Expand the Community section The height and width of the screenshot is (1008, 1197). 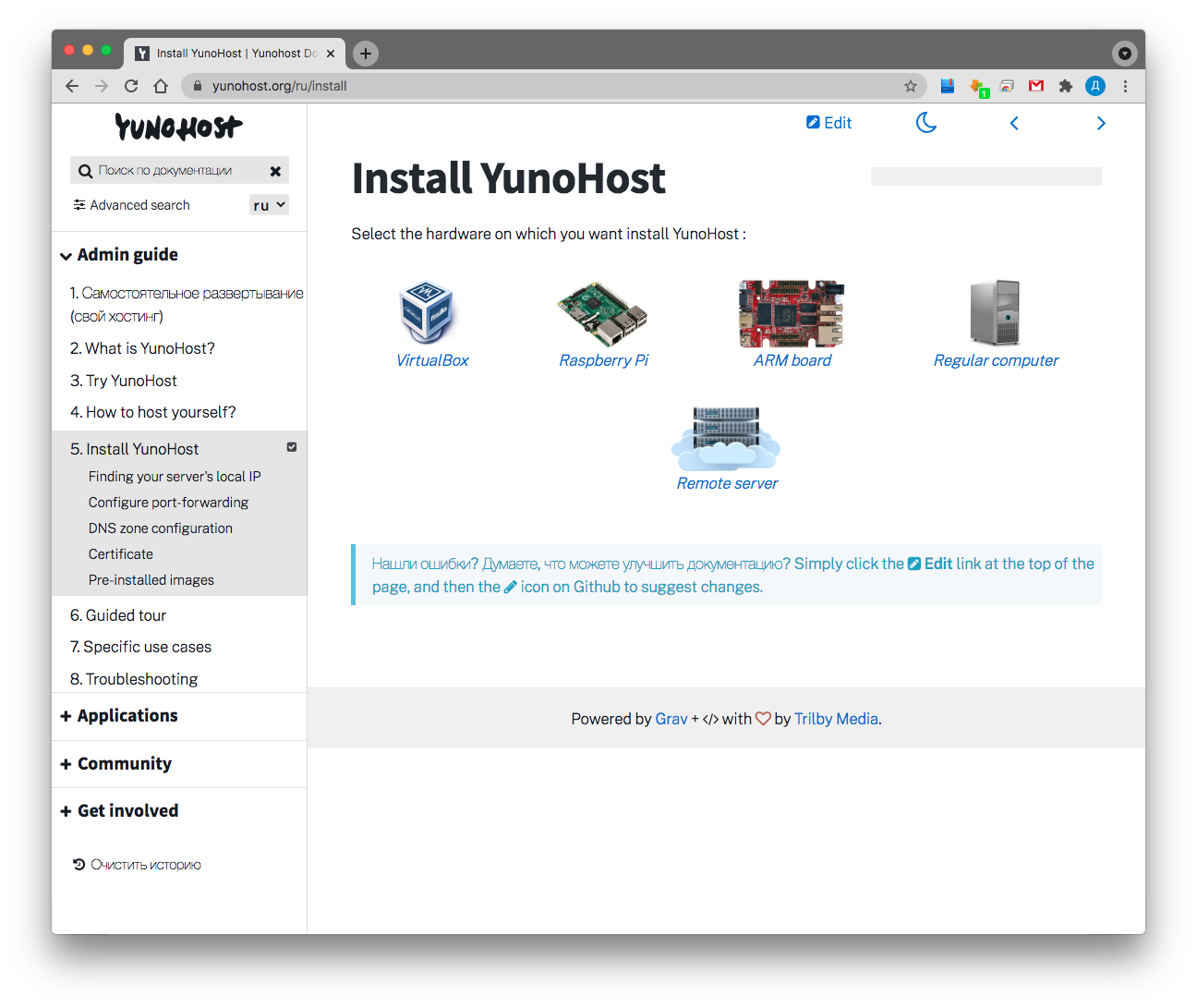click(116, 764)
